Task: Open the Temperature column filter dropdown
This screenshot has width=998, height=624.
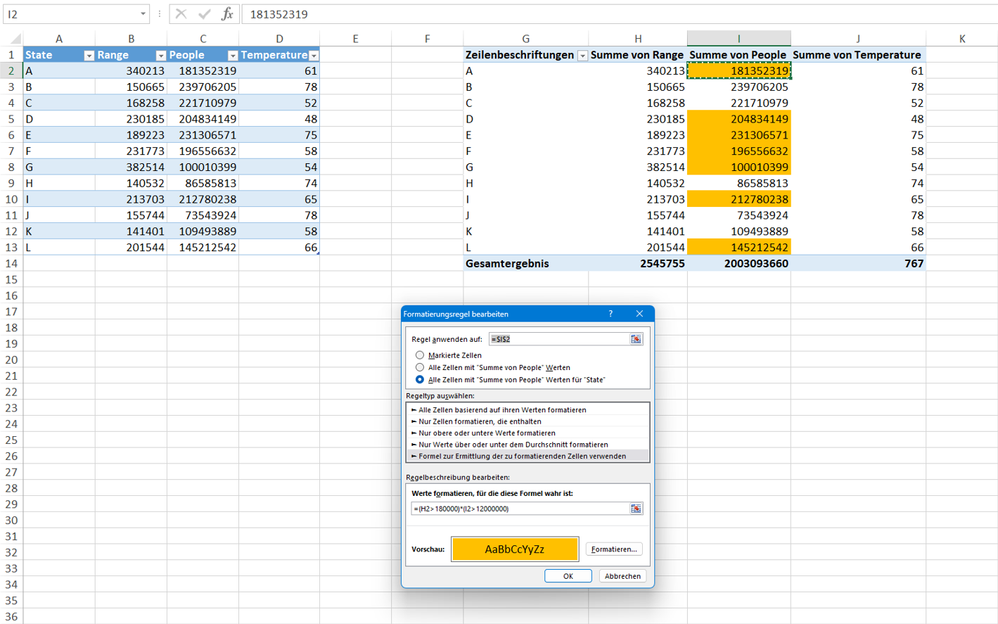Action: 313,56
